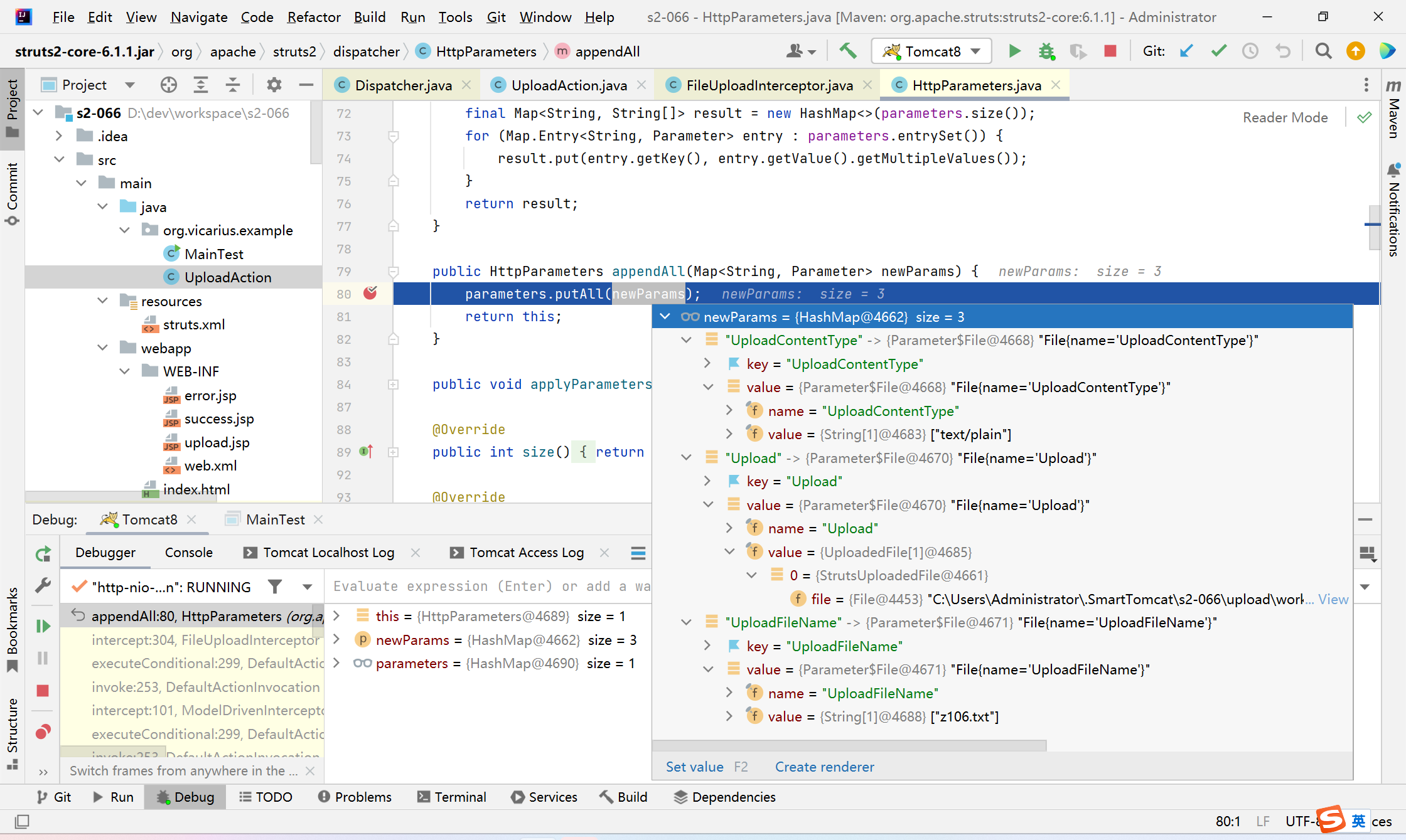Collapse the newParams HashMap node in popup

665,317
